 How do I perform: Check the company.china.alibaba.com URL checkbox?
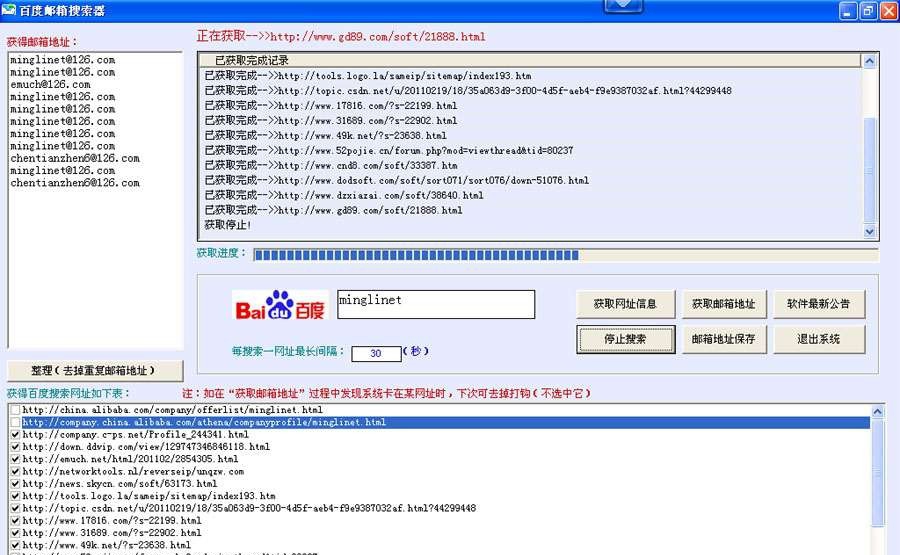pos(15,422)
